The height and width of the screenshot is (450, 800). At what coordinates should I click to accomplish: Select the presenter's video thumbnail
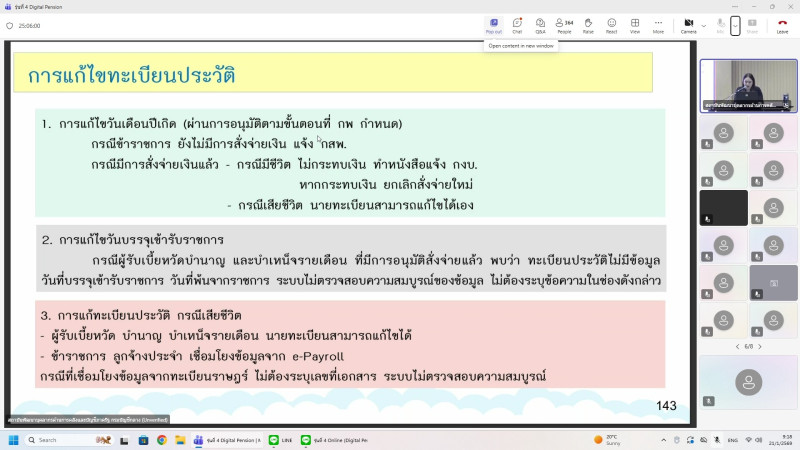748,85
